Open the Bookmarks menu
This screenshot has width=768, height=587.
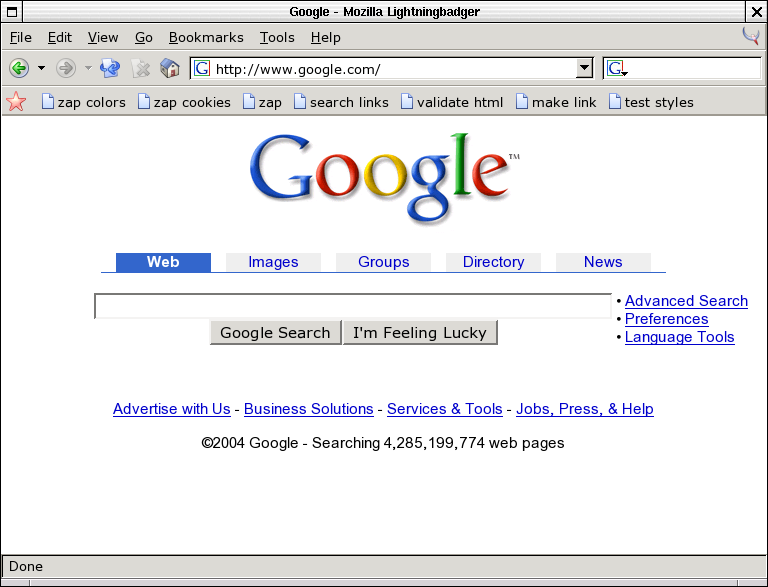[206, 37]
